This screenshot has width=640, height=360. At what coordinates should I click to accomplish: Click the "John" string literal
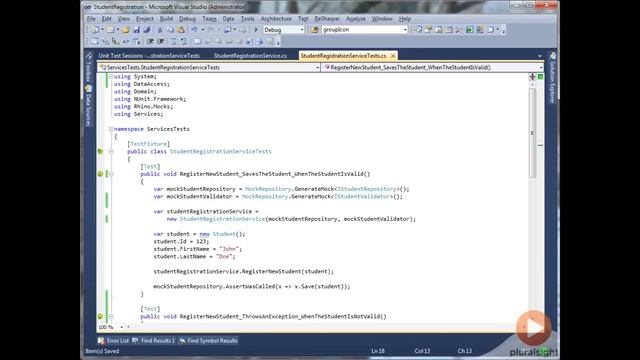point(230,249)
